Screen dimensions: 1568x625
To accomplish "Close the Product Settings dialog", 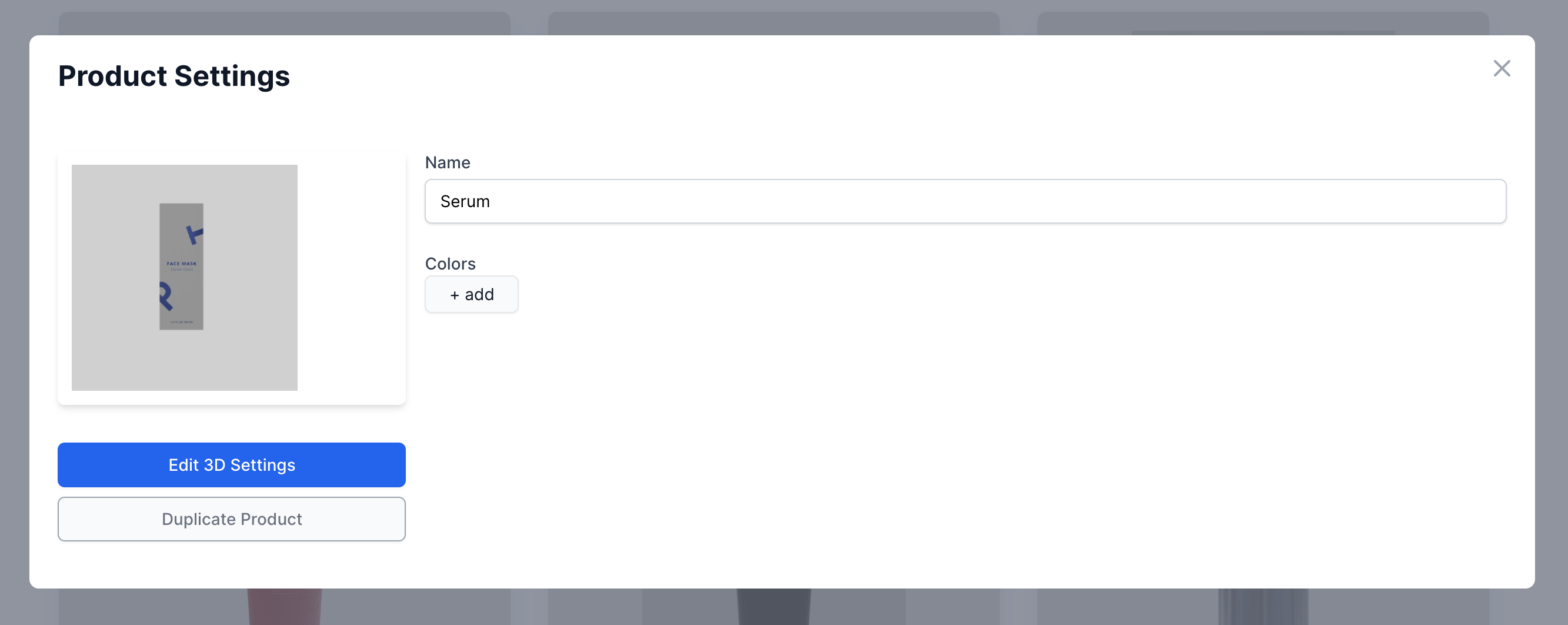I will (1502, 68).
